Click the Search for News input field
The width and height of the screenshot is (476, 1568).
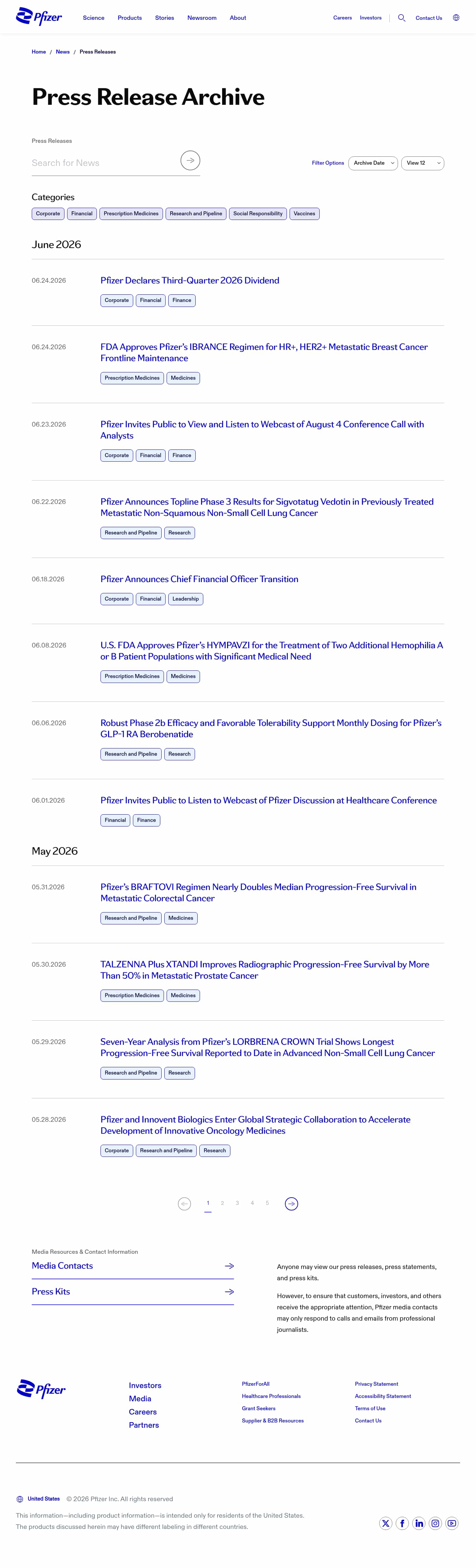click(103, 163)
